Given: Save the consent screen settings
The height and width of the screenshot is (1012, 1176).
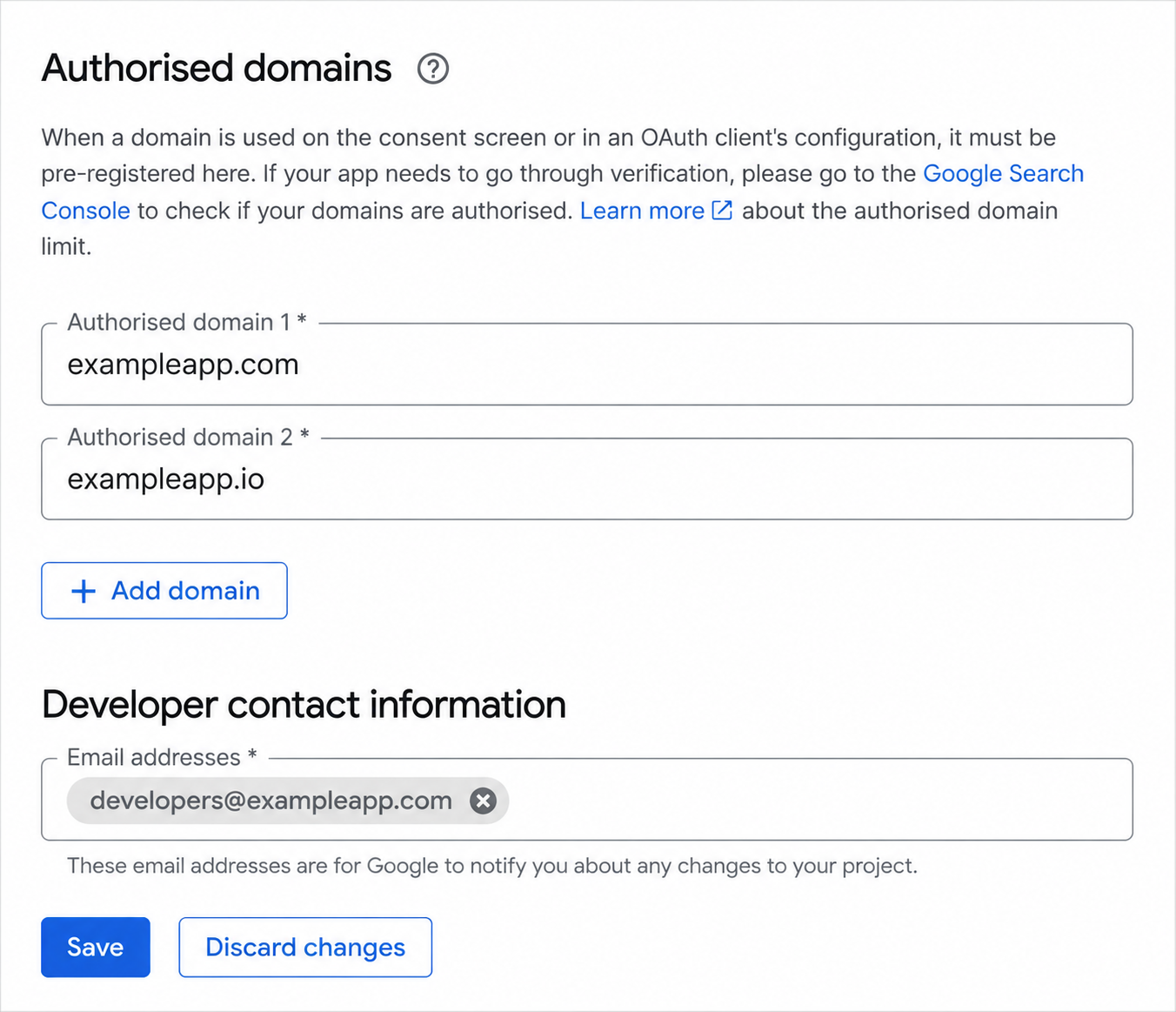Looking at the screenshot, I should click(96, 947).
